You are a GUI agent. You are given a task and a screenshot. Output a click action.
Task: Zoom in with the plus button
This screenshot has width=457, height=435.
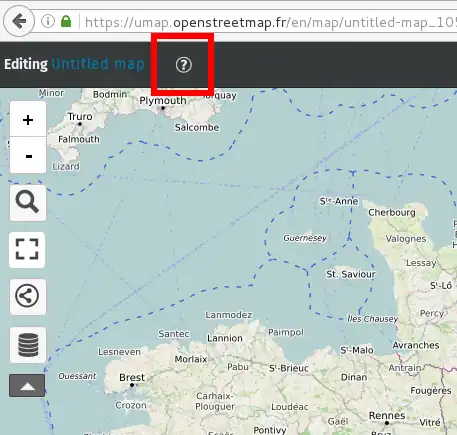(28, 119)
